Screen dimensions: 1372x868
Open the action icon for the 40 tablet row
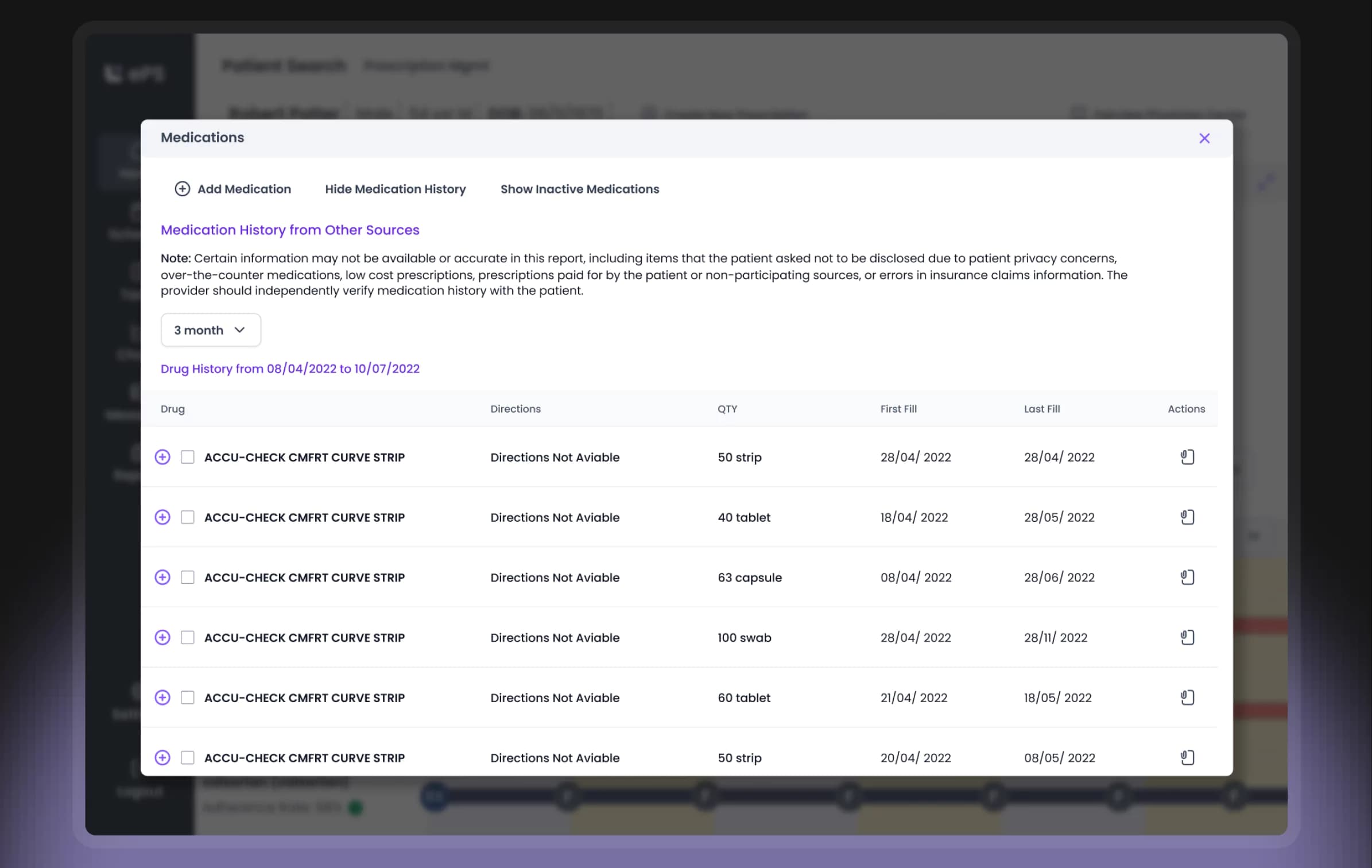(x=1187, y=517)
